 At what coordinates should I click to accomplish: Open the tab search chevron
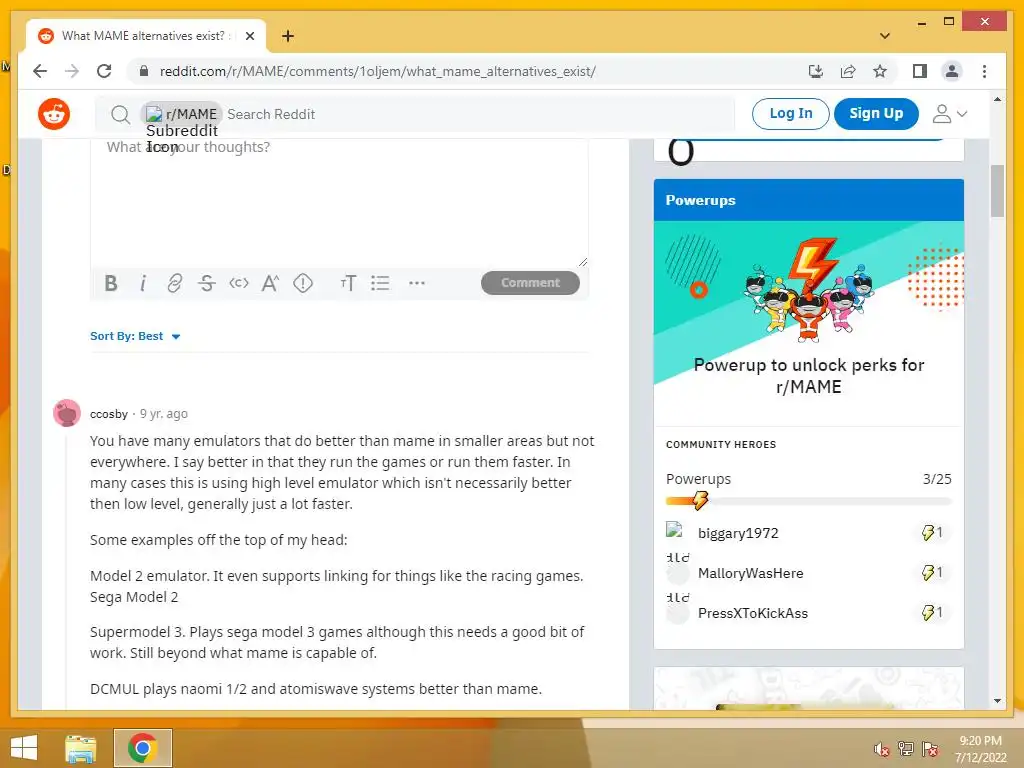(x=885, y=36)
